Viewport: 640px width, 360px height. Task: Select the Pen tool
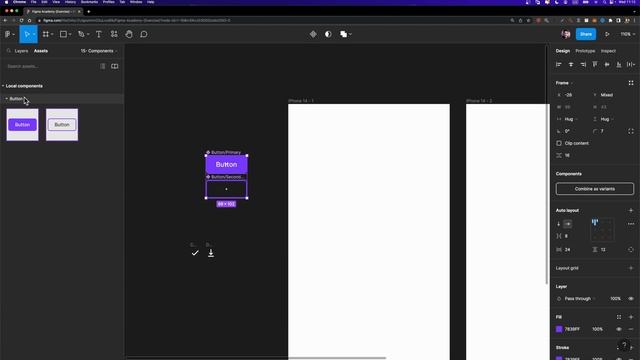tap(81, 34)
